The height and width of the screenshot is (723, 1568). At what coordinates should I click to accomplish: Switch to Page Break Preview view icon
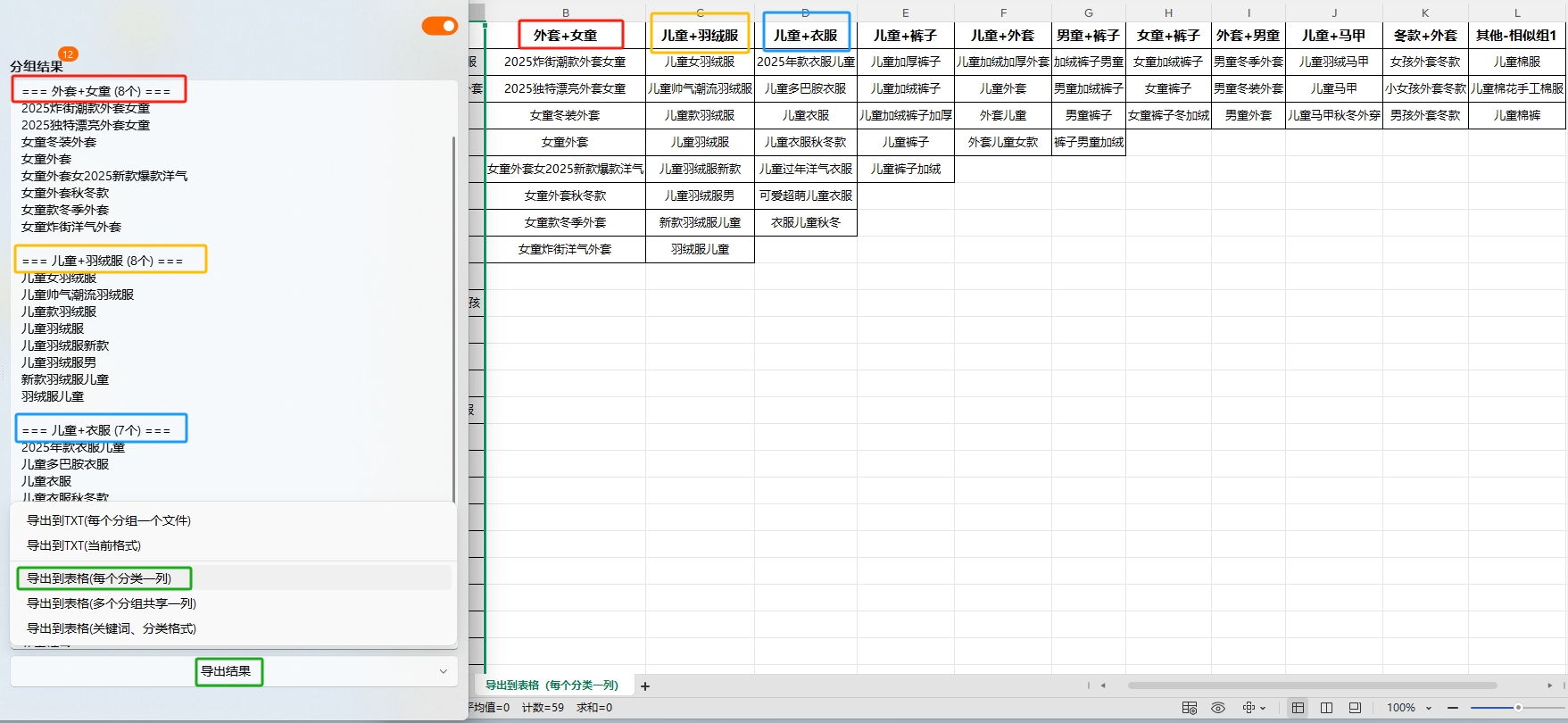(1326, 708)
